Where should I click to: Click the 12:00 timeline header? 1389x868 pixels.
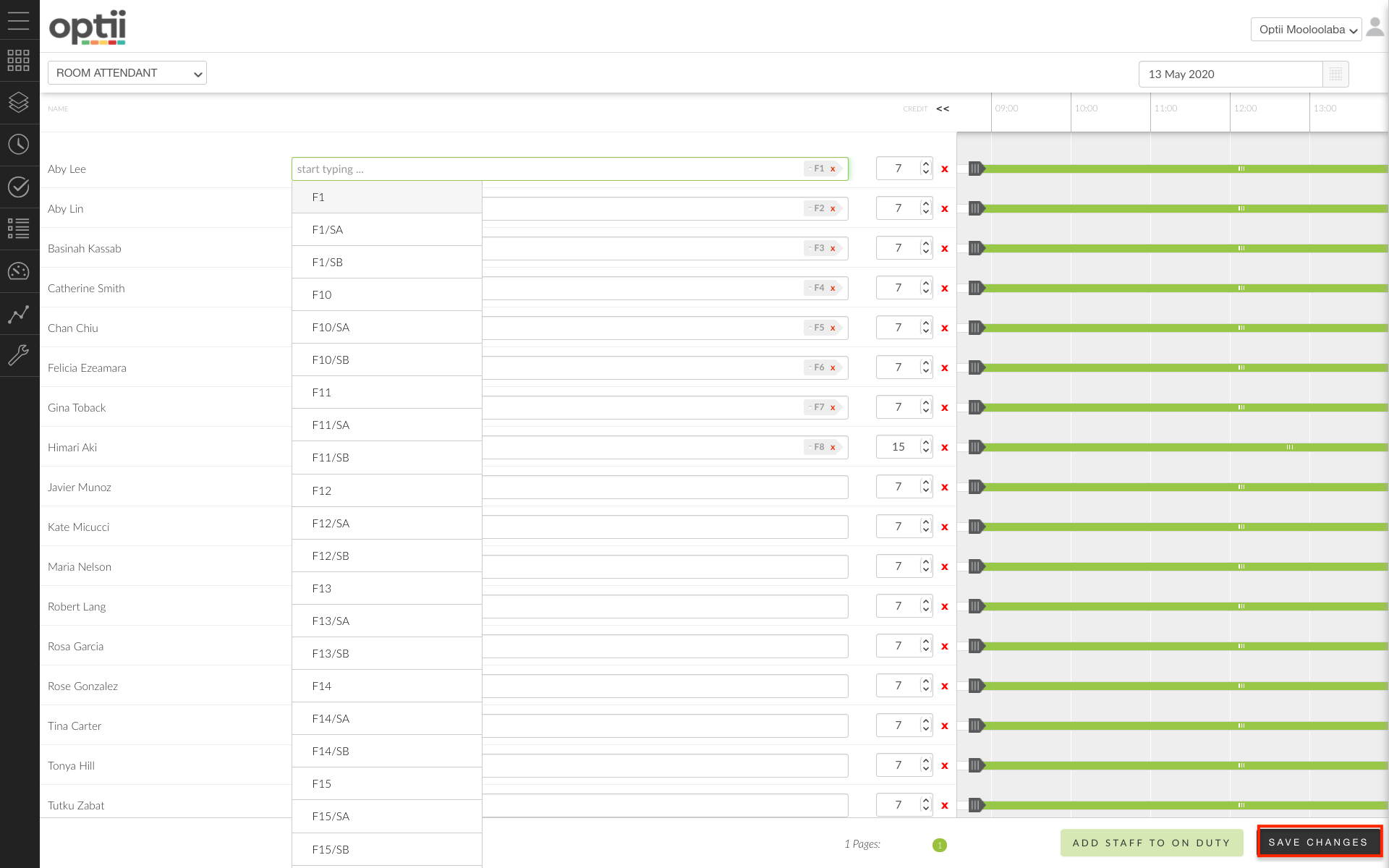coord(1245,109)
